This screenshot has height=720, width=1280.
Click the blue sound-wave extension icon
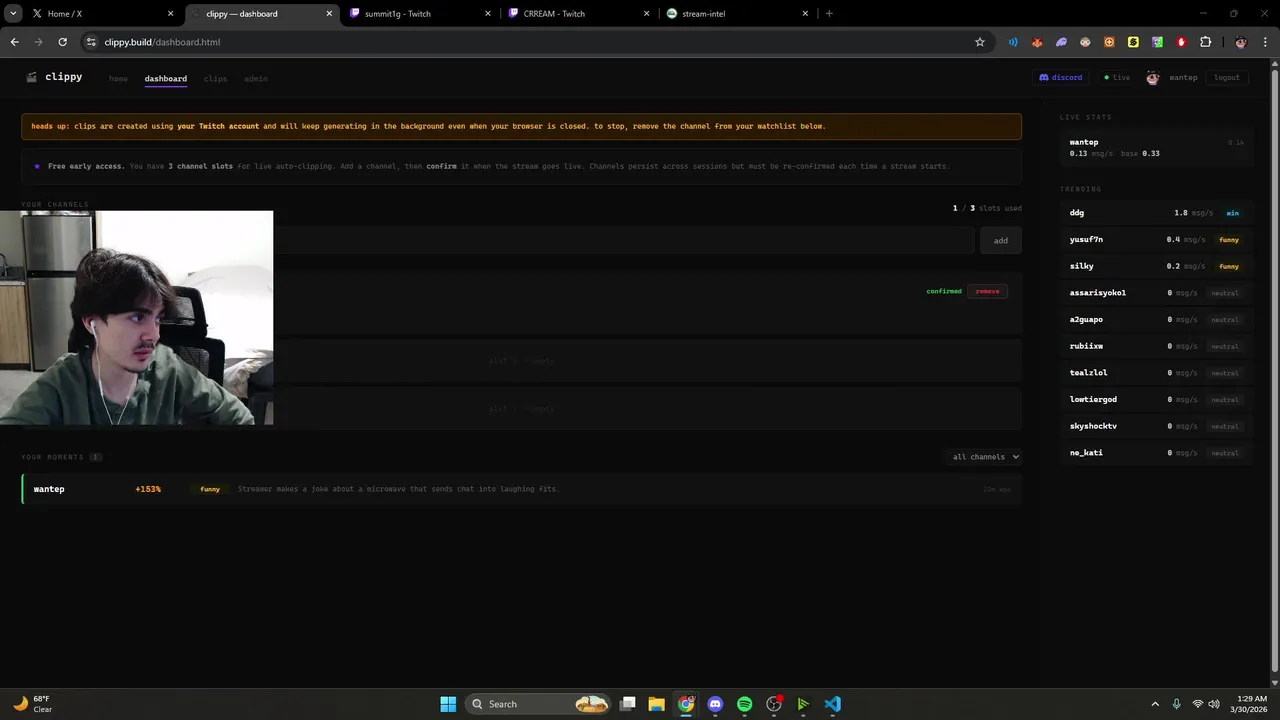[1013, 42]
